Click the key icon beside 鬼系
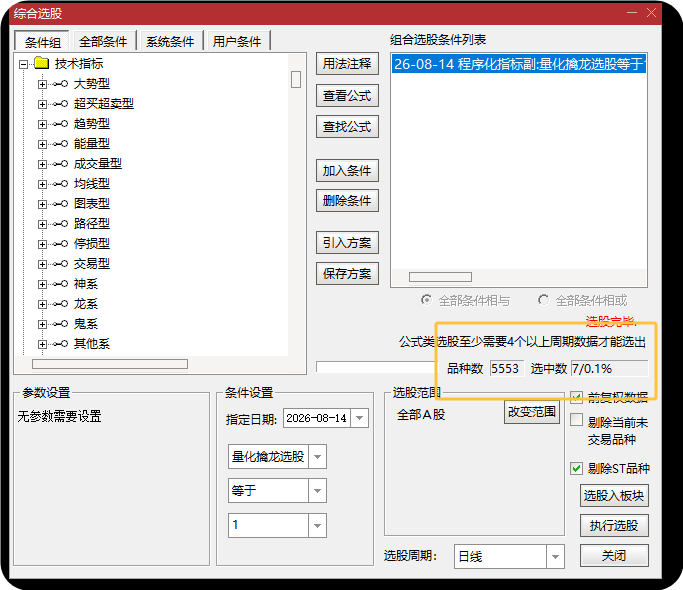 click(61, 324)
